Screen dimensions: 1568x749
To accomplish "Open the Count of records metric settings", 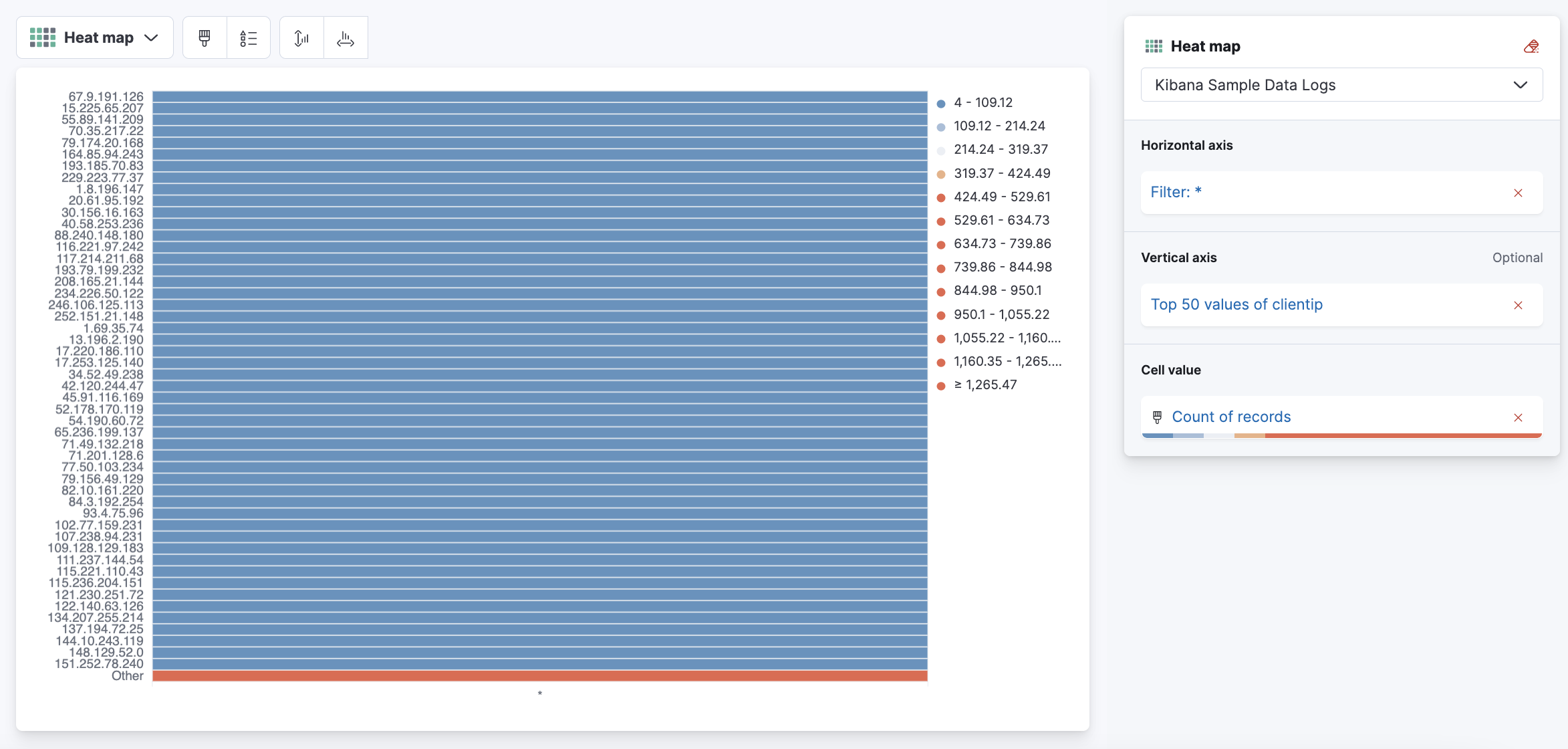I will pos(1231,416).
